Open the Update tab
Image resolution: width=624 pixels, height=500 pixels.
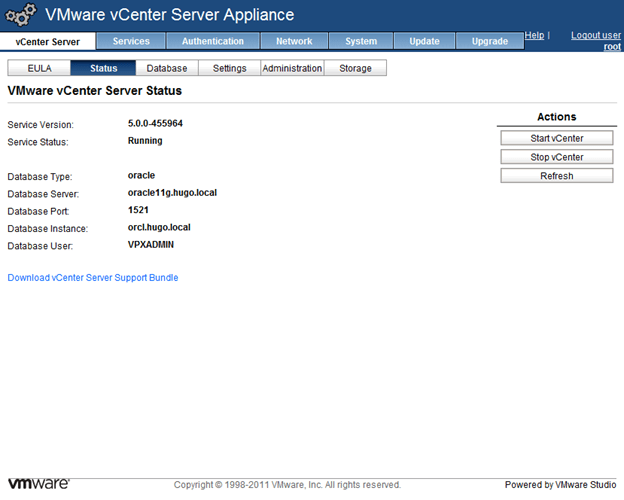(x=424, y=41)
